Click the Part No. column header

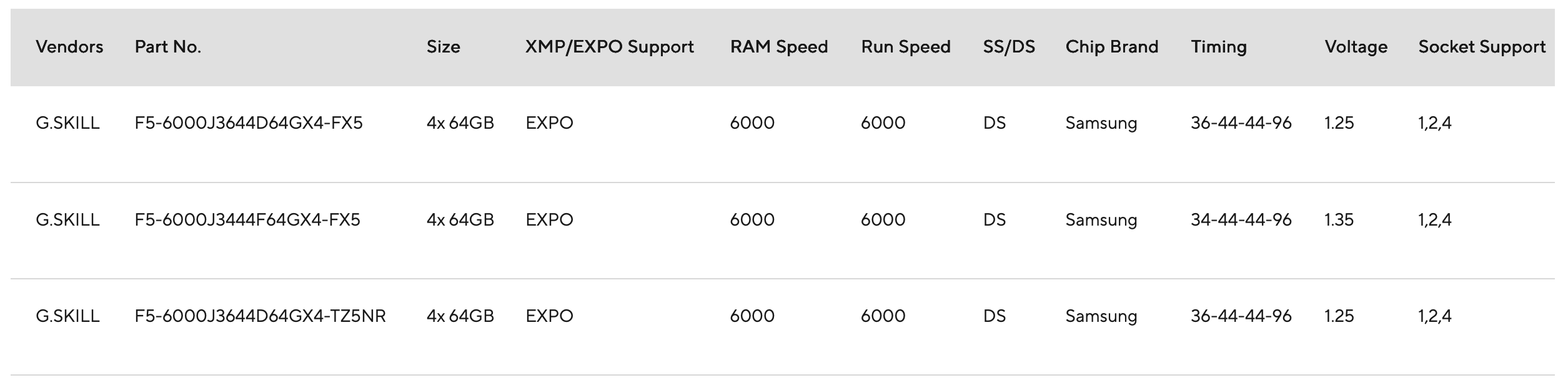click(167, 47)
